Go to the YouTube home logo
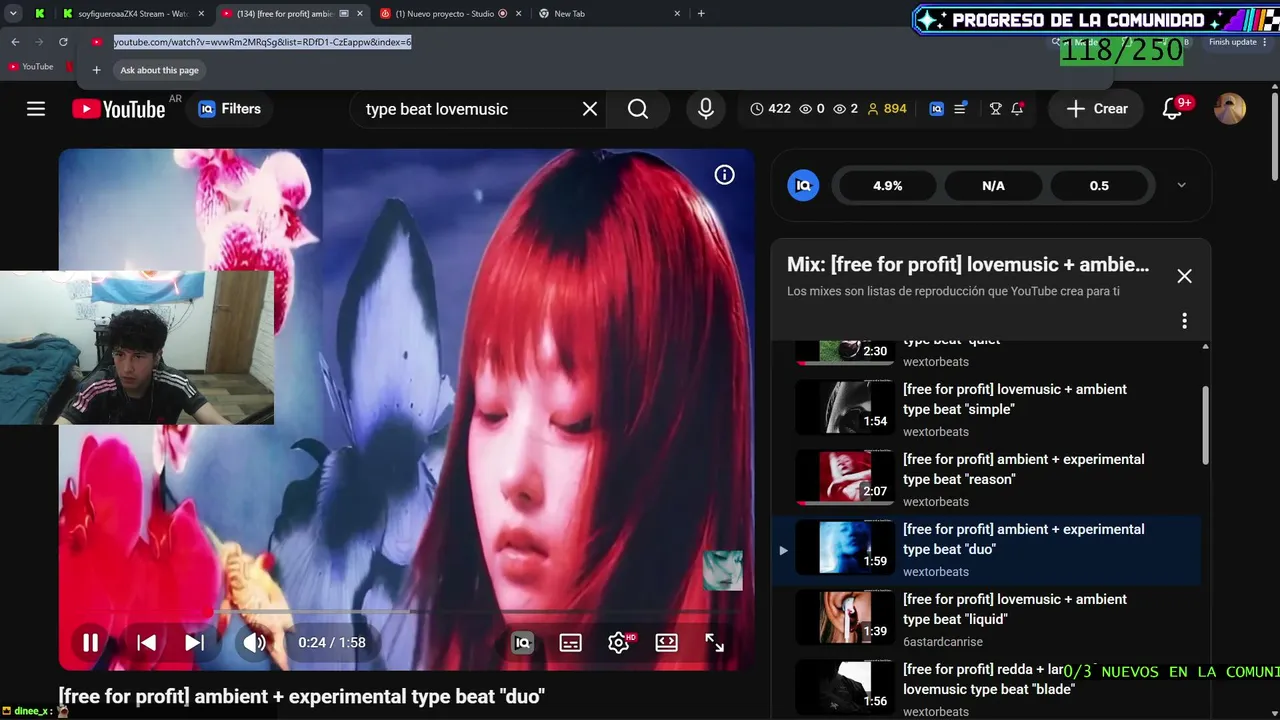The height and width of the screenshot is (720, 1280). [x=119, y=109]
